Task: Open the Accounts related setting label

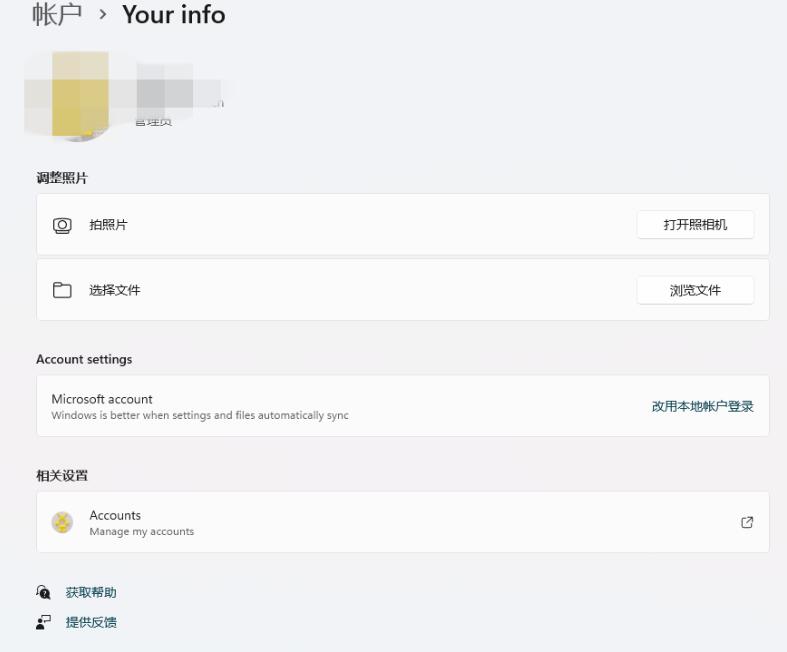Action: pos(115,515)
